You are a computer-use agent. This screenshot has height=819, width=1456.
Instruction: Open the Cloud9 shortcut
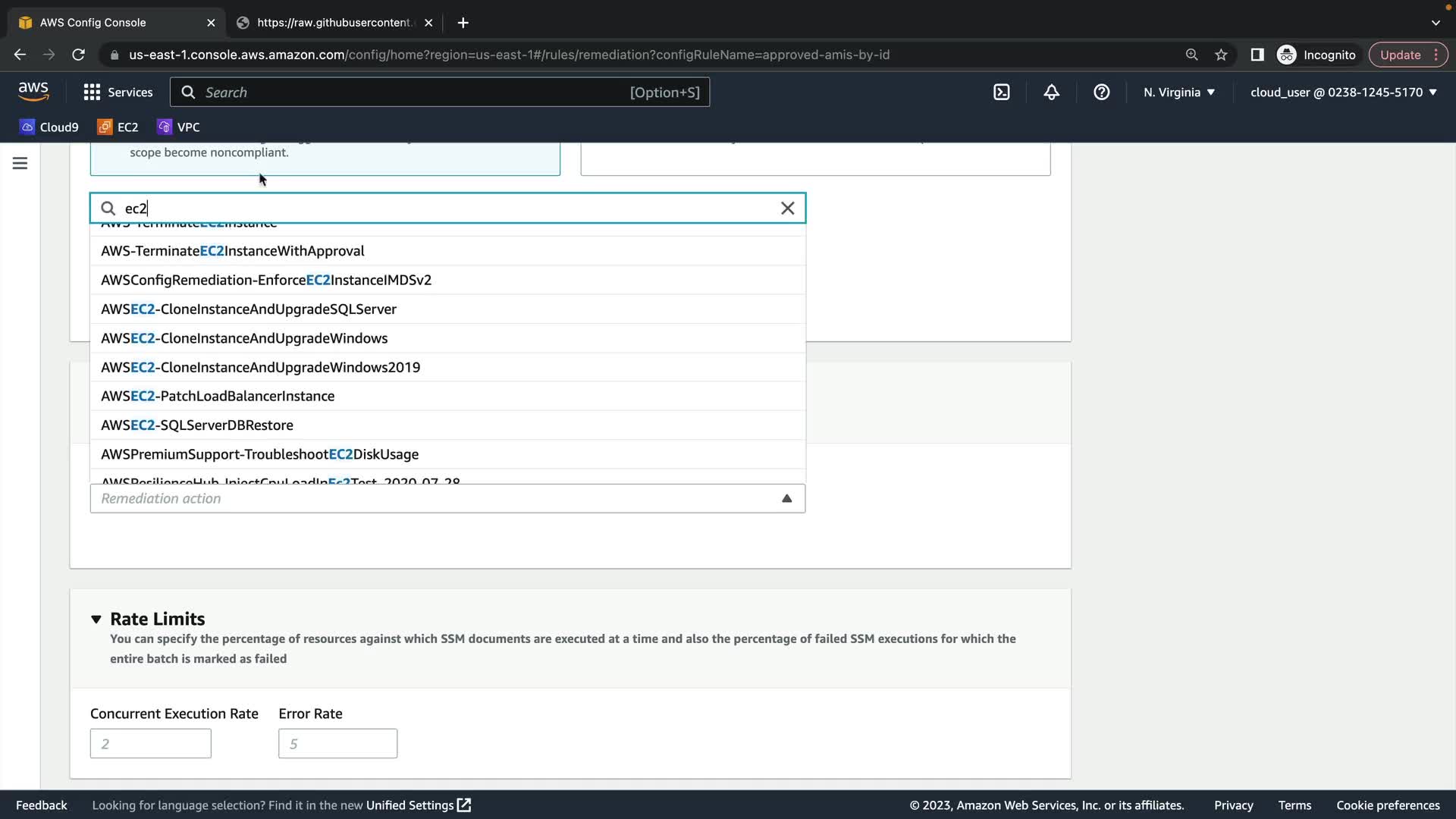[x=49, y=127]
